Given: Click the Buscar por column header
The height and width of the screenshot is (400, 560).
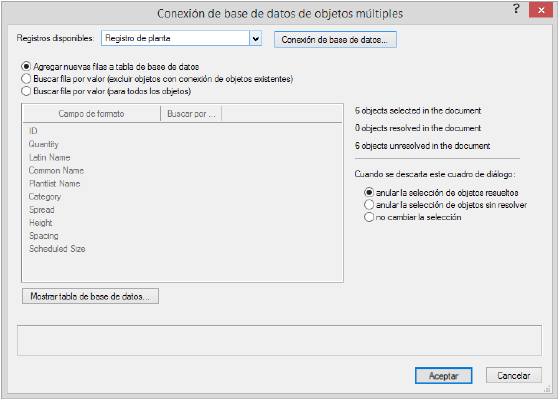Looking at the screenshot, I should 191,114.
